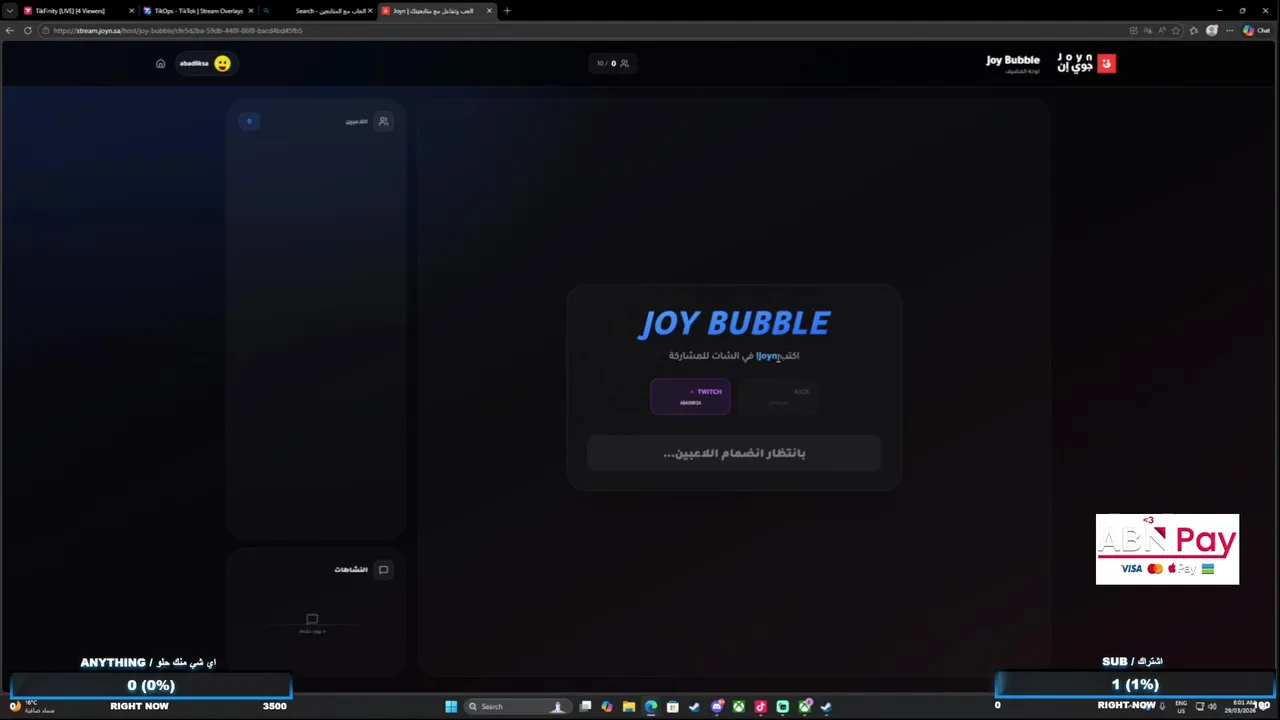The height and width of the screenshot is (720, 1280).
Task: Open browser Copilot Chat button
Action: point(1256,30)
